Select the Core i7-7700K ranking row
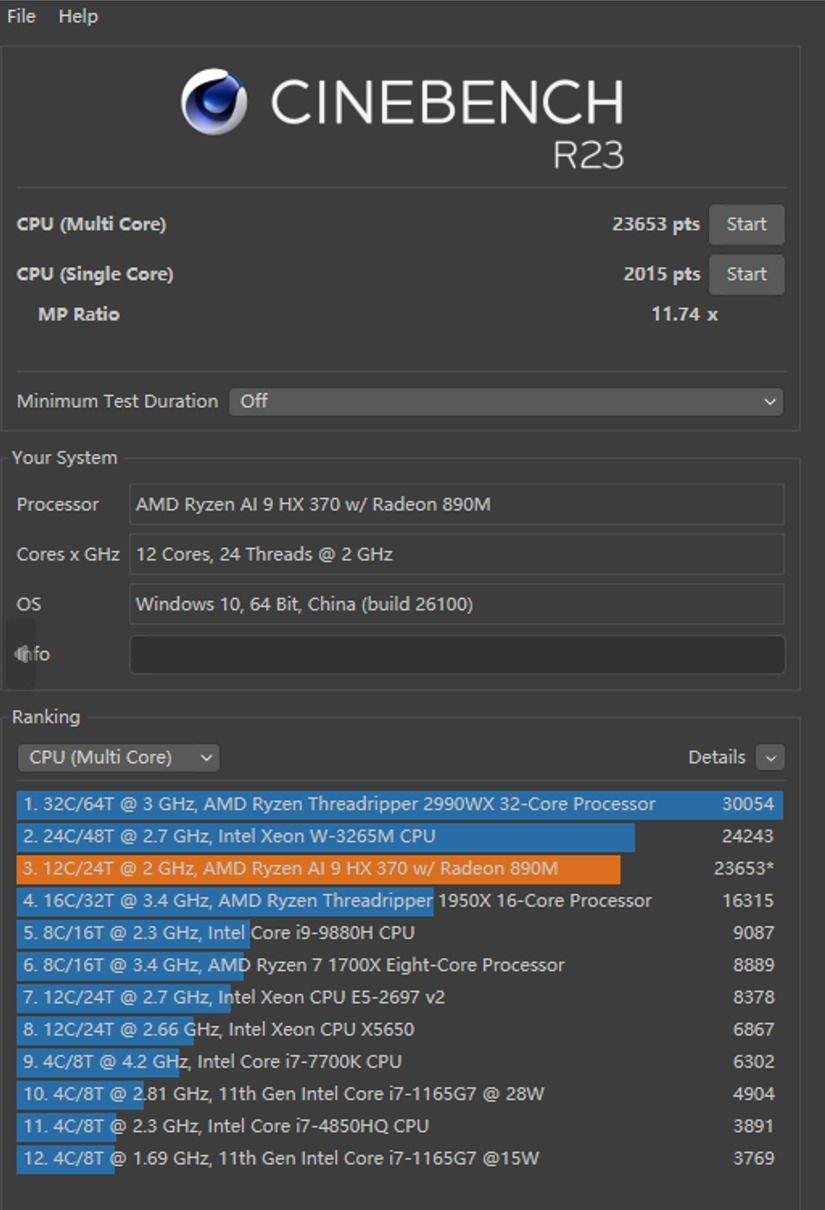Image resolution: width=825 pixels, height=1210 pixels. tap(399, 1061)
